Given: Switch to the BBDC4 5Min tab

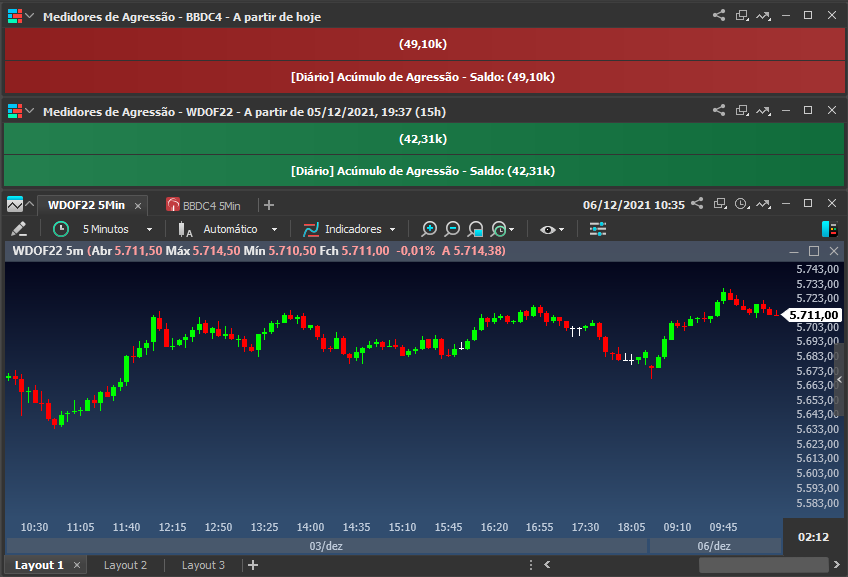Looking at the screenshot, I should click(x=203, y=205).
